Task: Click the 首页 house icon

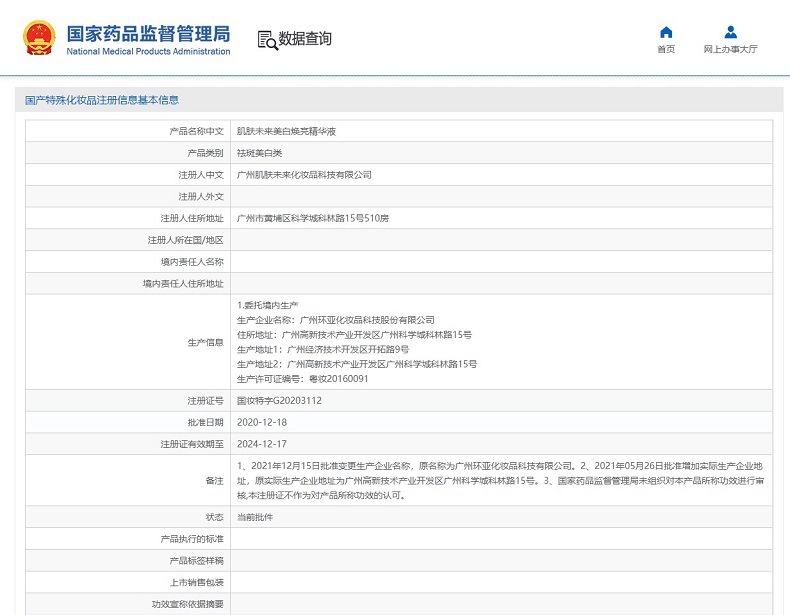Action: [666, 32]
